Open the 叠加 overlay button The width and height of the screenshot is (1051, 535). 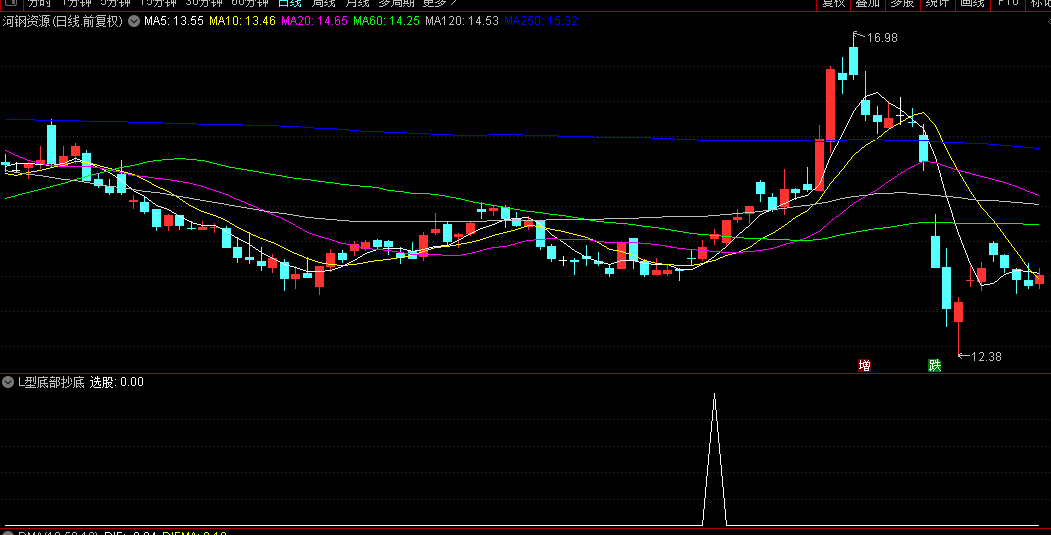[867, 3]
